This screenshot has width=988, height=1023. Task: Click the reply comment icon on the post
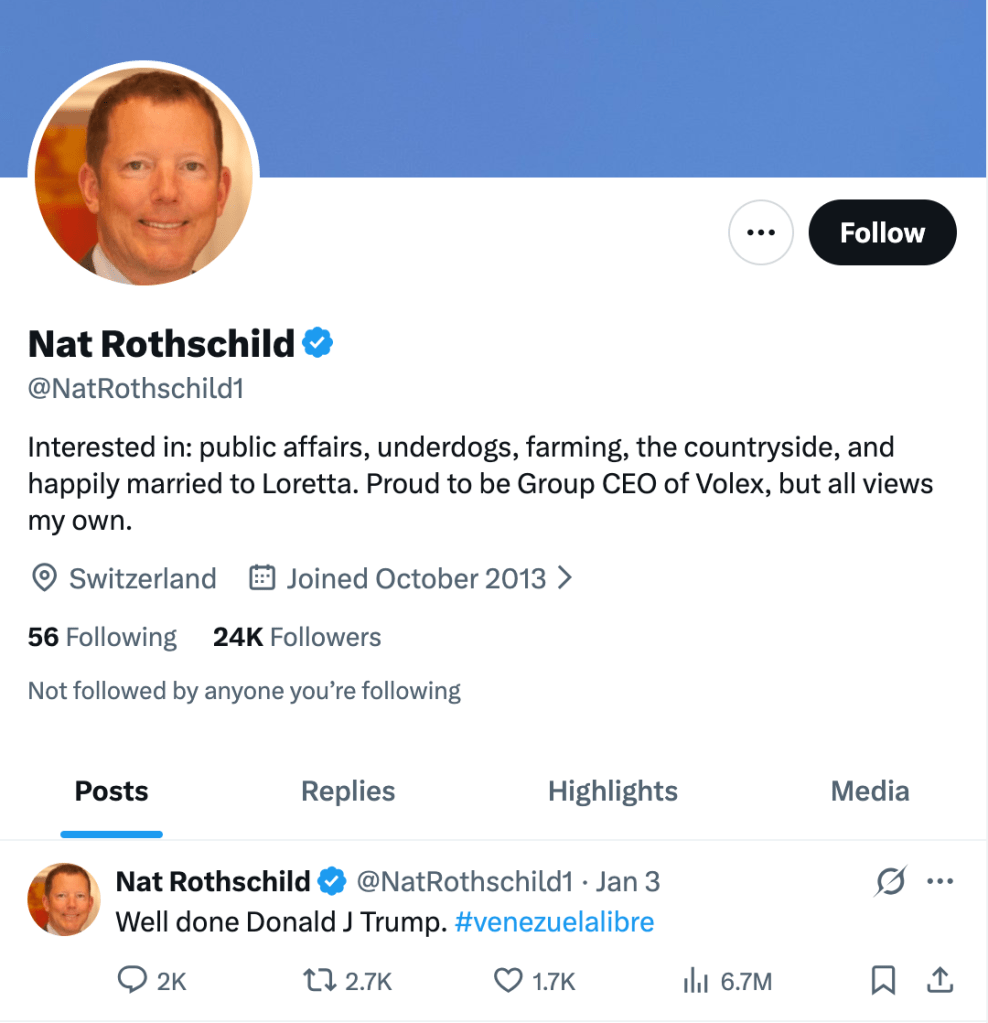click(133, 982)
